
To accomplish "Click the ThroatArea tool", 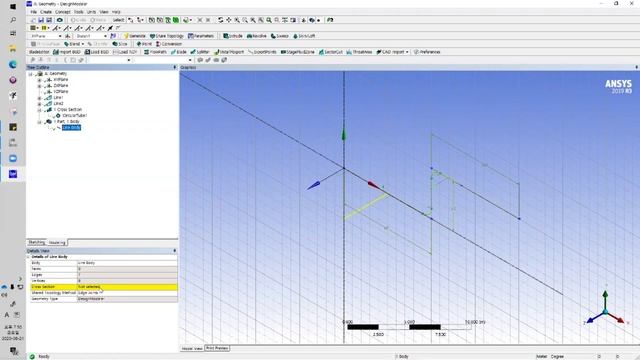I will tap(359, 52).
